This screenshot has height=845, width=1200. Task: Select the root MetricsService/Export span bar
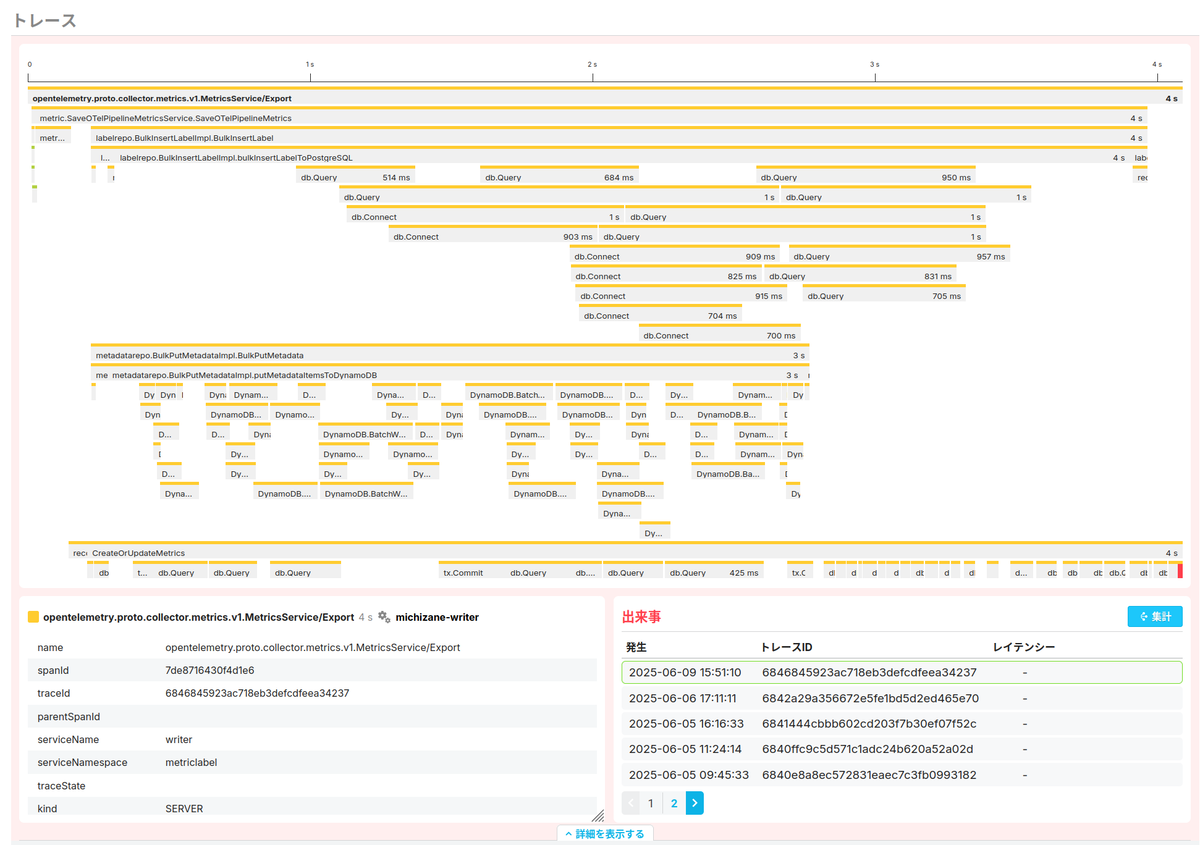(x=605, y=98)
